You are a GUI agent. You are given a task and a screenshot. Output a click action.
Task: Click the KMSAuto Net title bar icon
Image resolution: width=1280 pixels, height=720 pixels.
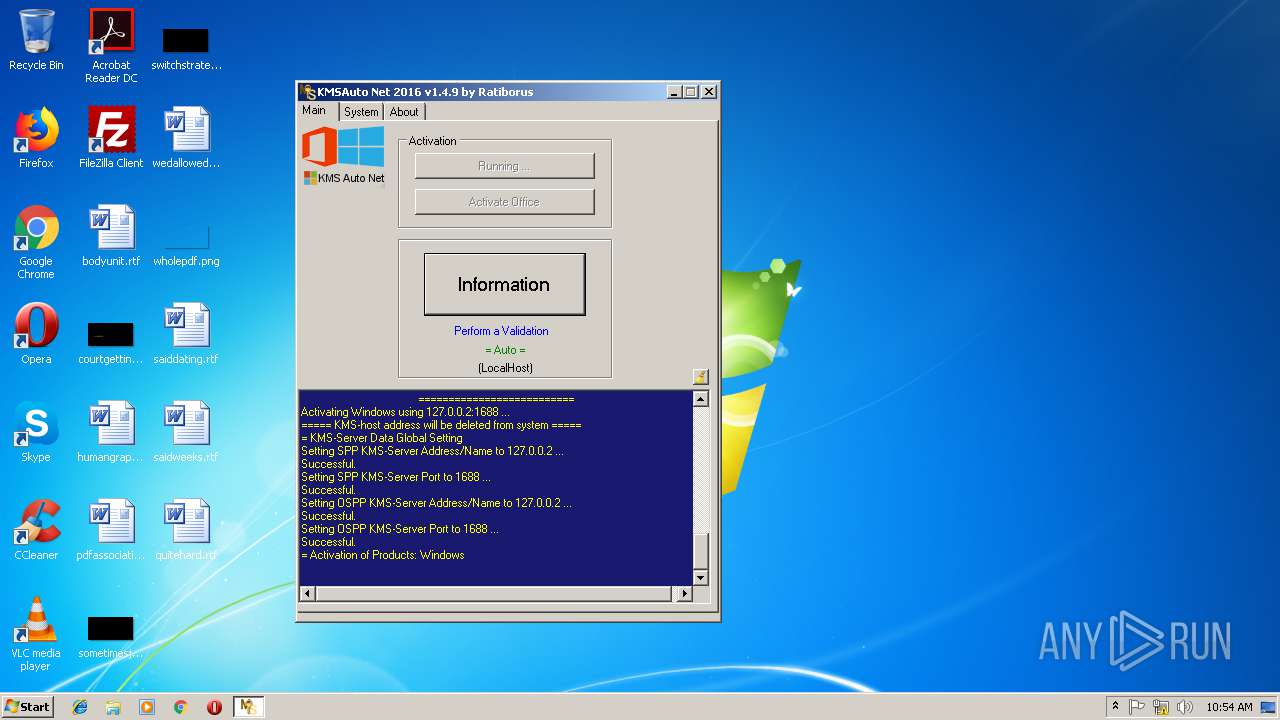pyautogui.click(x=309, y=92)
